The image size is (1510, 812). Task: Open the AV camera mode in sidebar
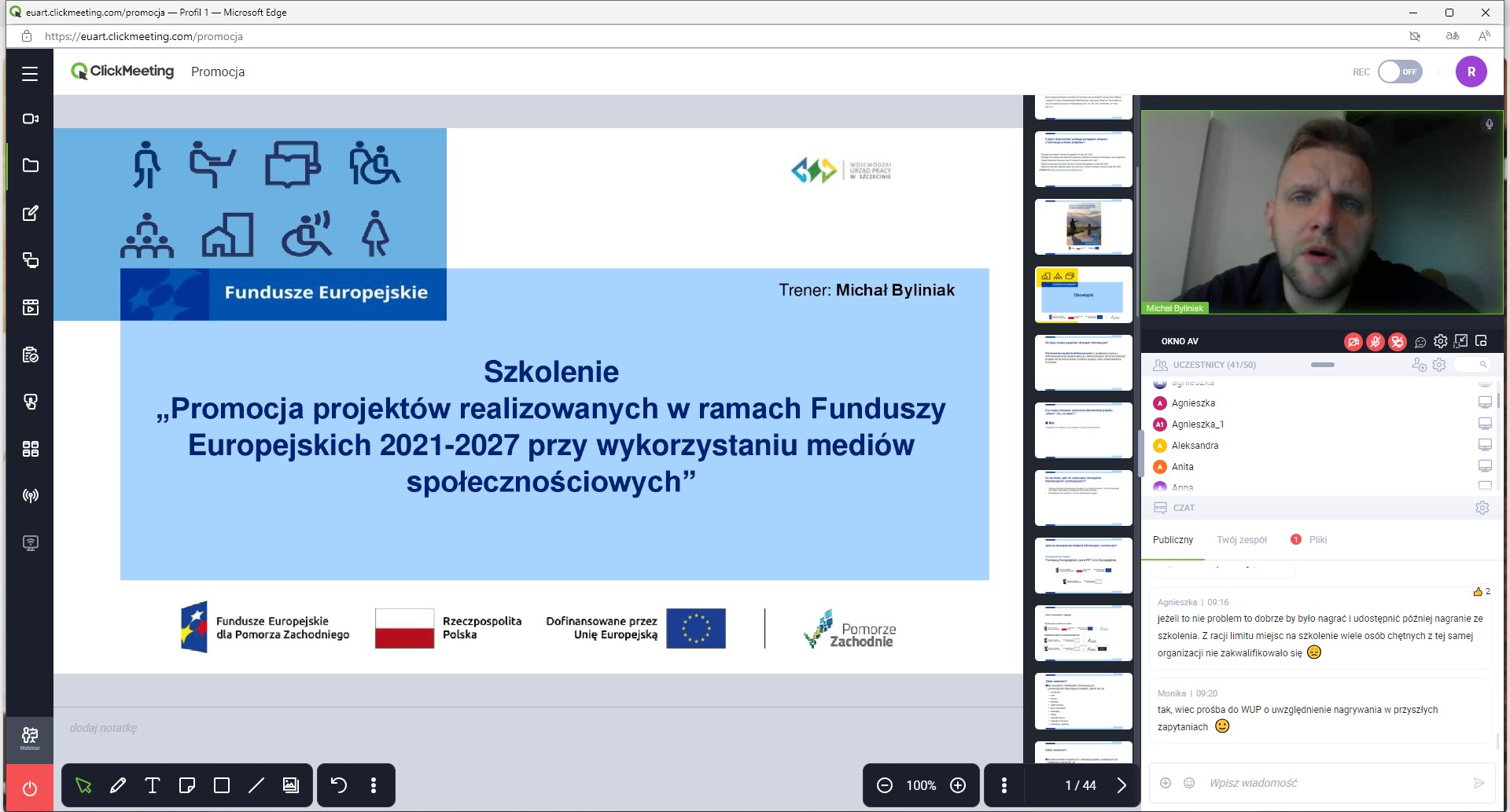tap(30, 119)
